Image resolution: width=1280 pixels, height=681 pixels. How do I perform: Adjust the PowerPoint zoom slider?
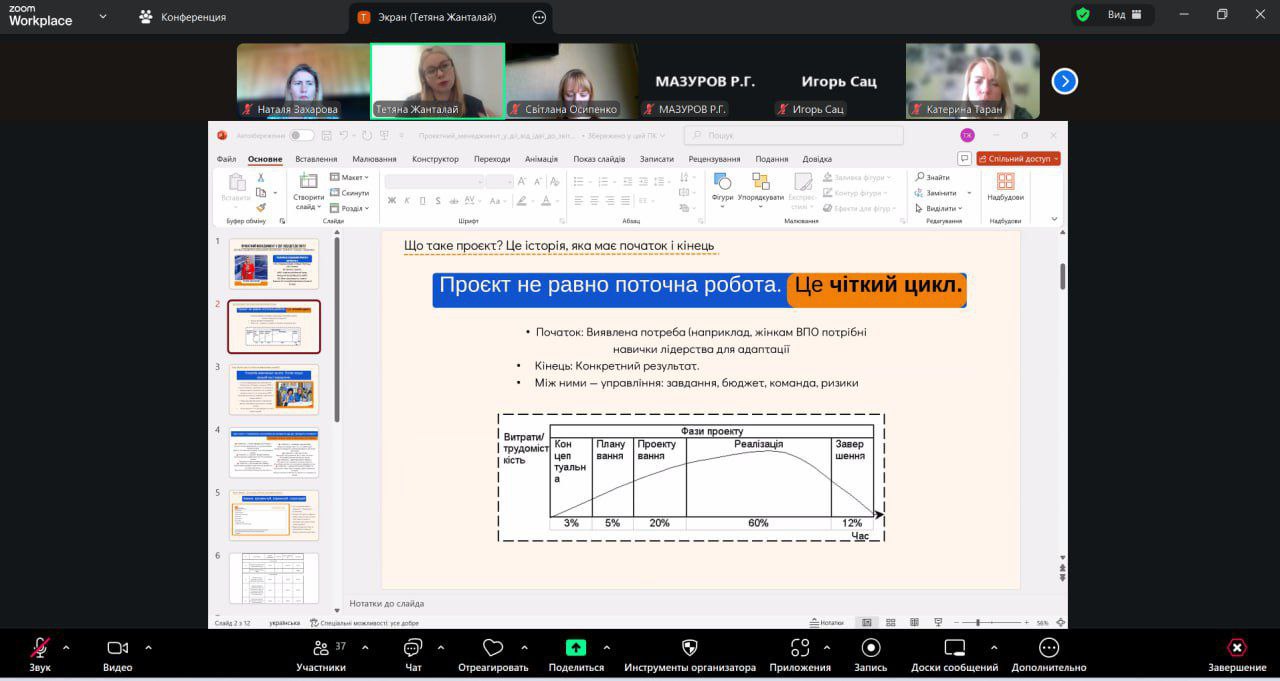point(977,622)
